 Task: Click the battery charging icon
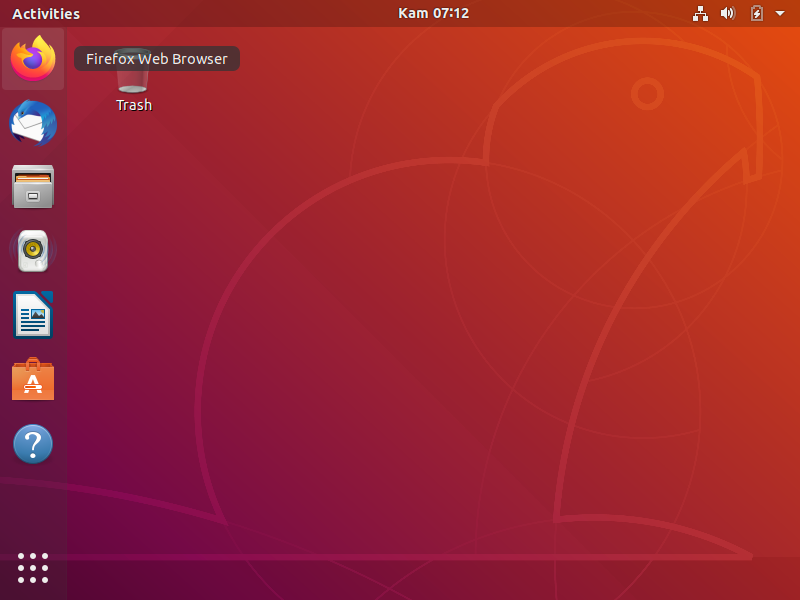(x=757, y=13)
